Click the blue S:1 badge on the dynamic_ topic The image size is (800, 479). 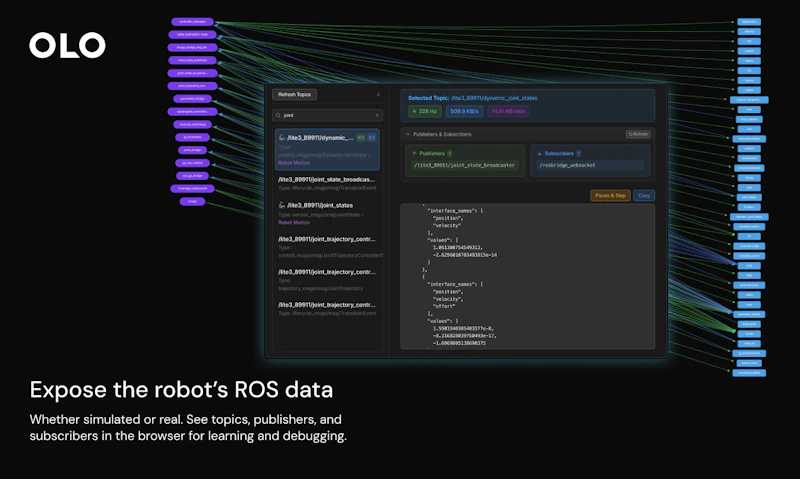[372, 138]
